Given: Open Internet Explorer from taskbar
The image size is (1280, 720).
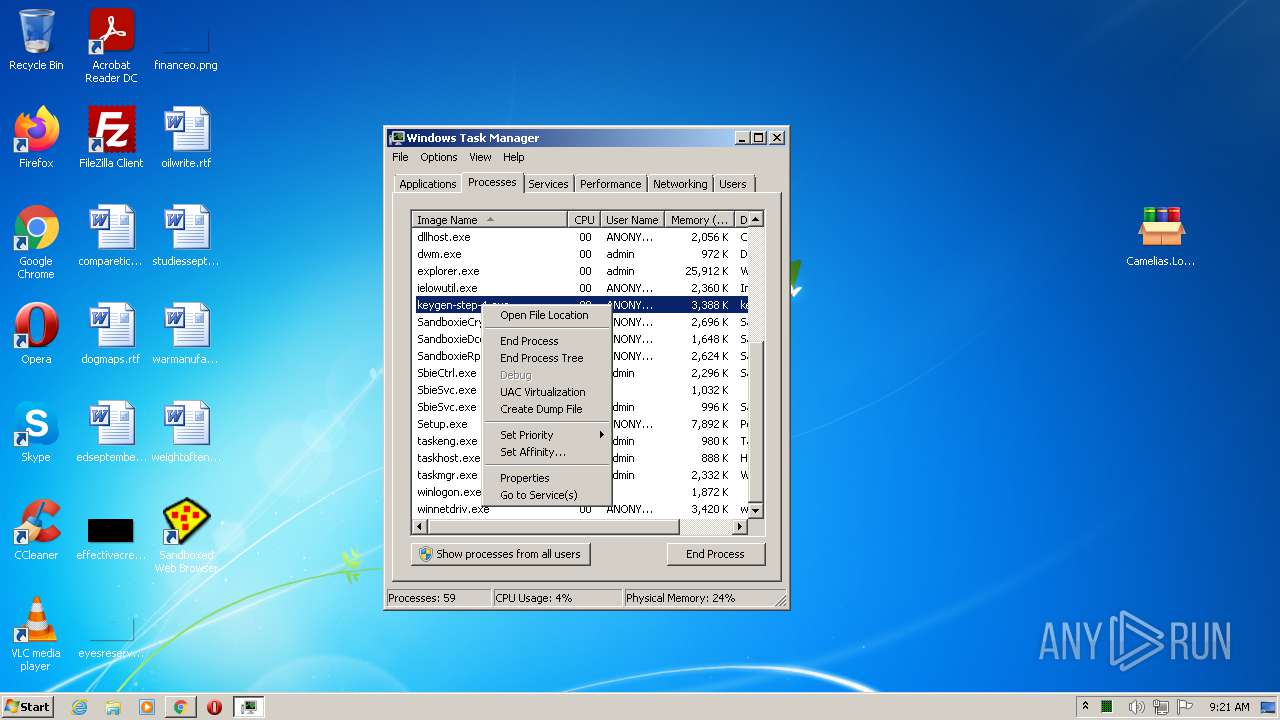Looking at the screenshot, I should tap(79, 707).
